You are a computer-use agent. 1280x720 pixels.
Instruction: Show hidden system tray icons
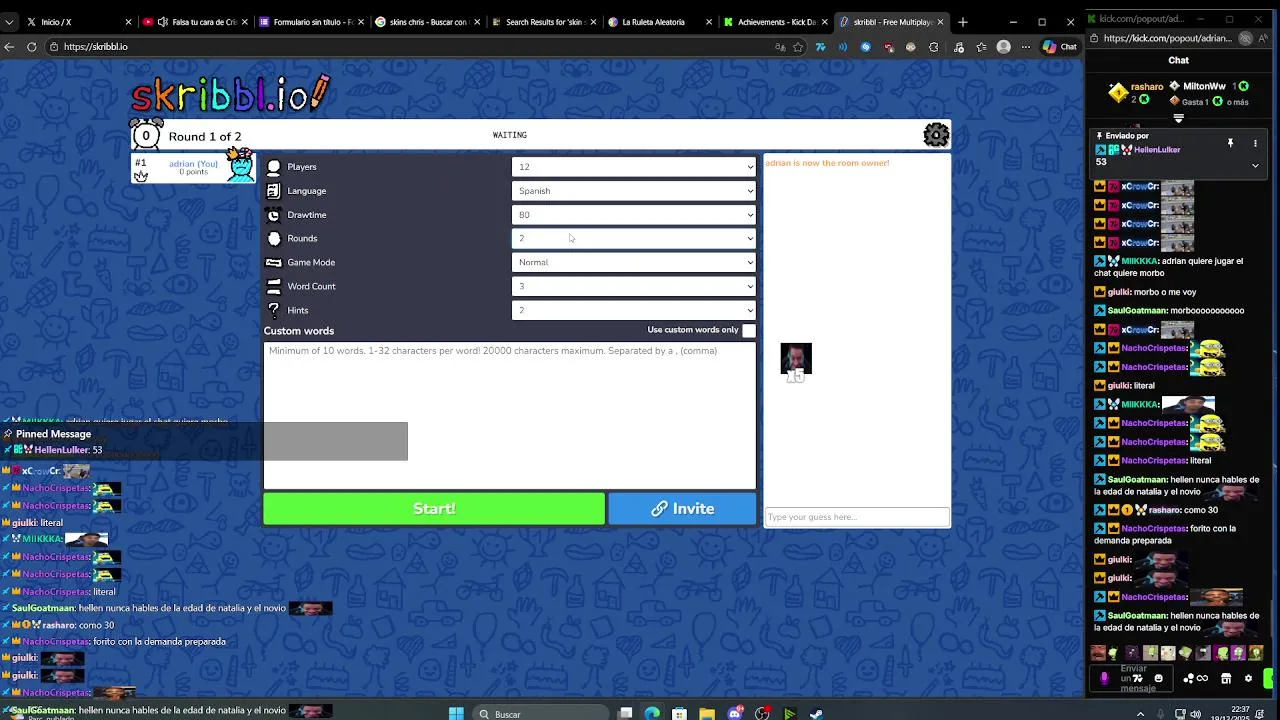pyautogui.click(x=1140, y=714)
